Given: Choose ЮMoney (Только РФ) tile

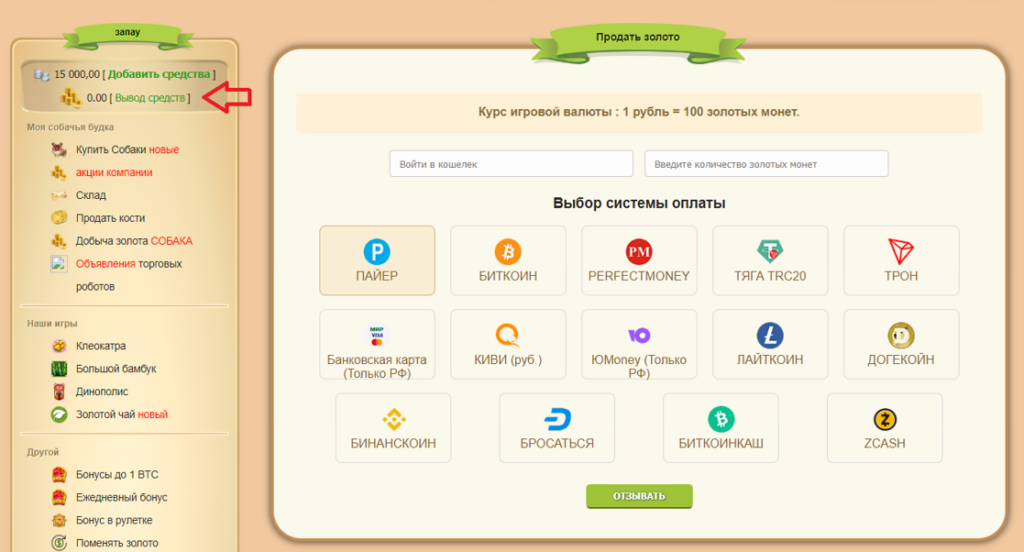Looking at the screenshot, I should pos(639,344).
